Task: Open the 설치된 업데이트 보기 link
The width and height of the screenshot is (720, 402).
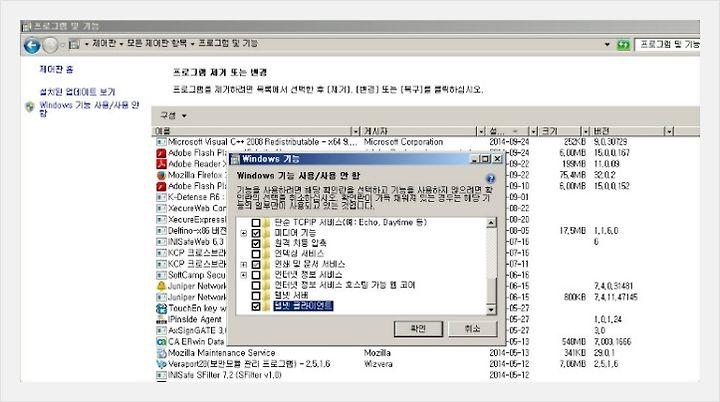Action: click(x=77, y=92)
